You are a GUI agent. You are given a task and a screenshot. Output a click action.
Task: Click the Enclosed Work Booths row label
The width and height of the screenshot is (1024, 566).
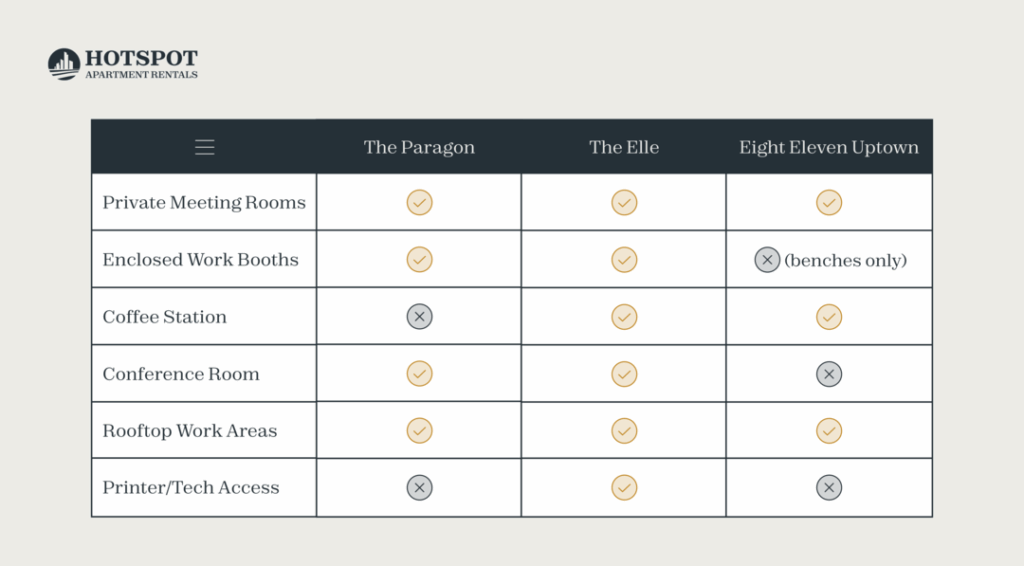click(x=200, y=260)
